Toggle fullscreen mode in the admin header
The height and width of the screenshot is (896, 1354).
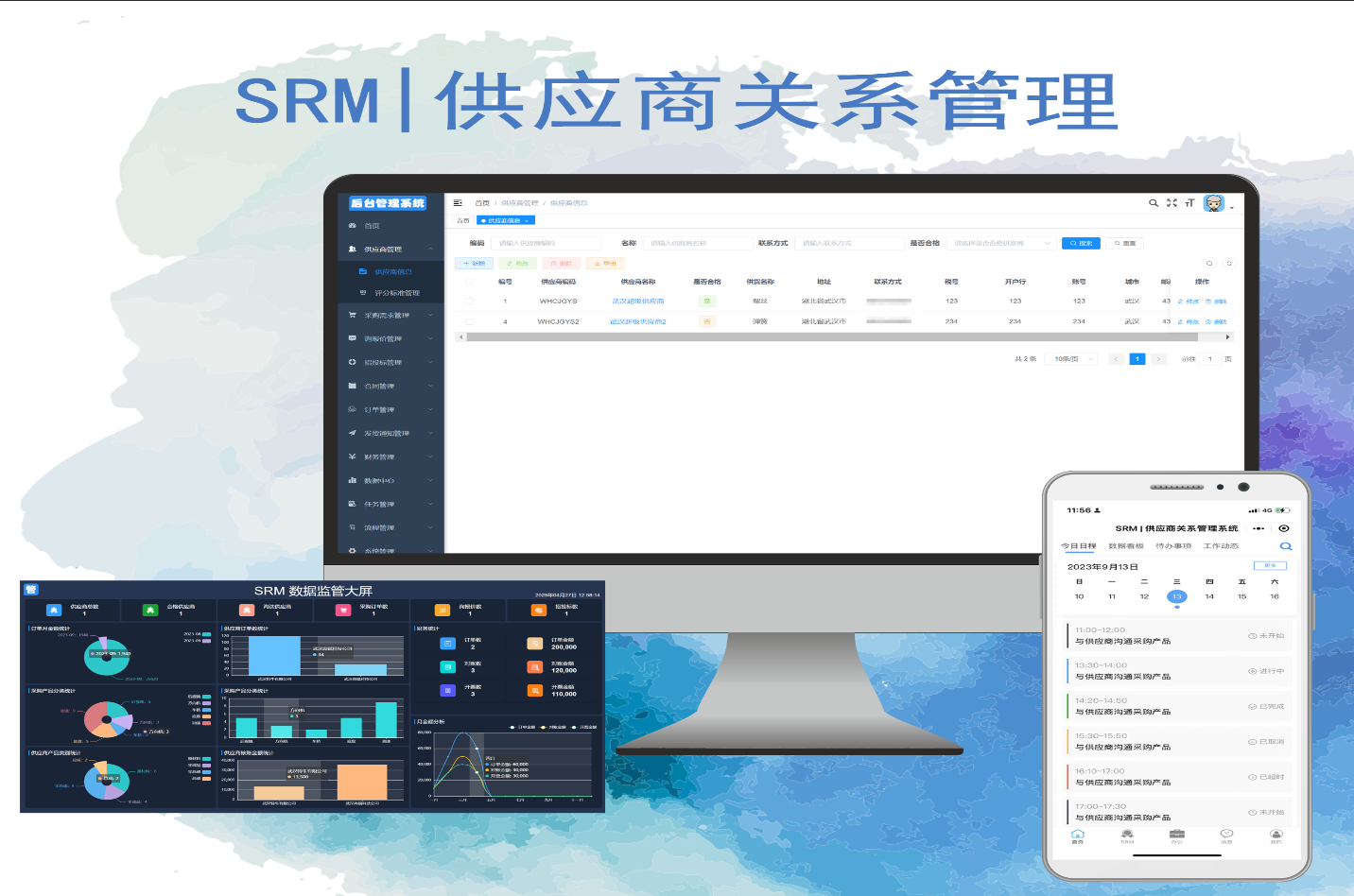coord(1172,203)
